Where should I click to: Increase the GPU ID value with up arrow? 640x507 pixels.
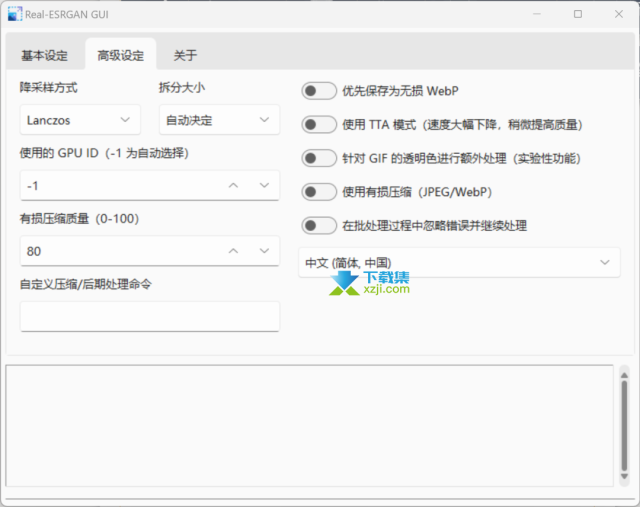[x=233, y=186]
